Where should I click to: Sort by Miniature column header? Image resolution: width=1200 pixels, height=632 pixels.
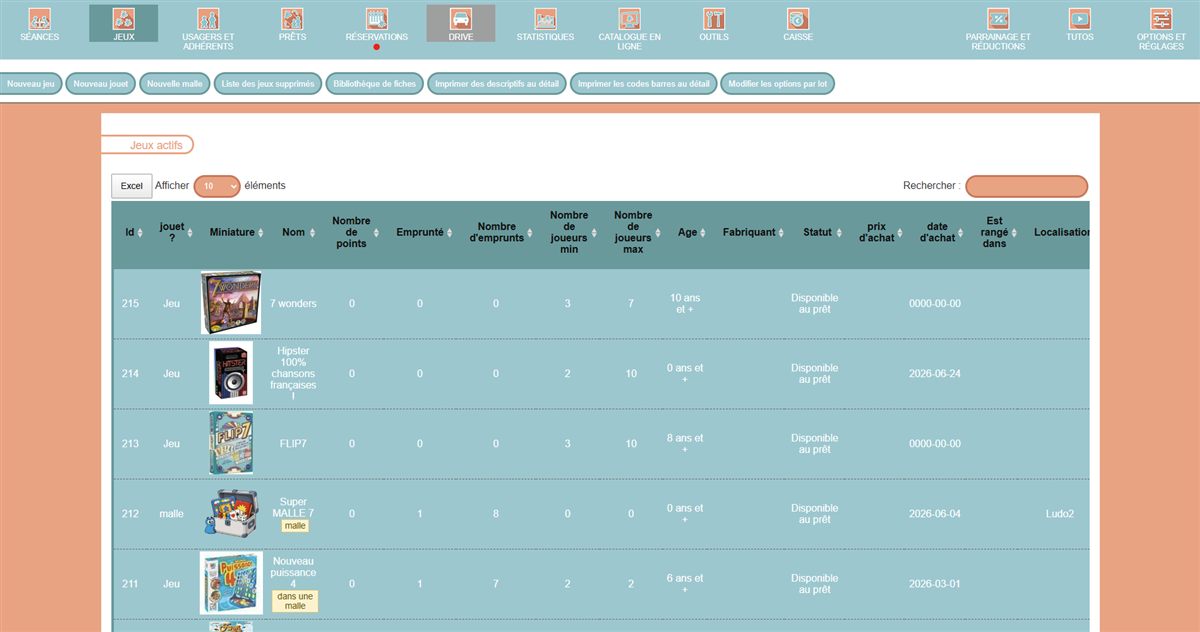pyautogui.click(x=236, y=232)
